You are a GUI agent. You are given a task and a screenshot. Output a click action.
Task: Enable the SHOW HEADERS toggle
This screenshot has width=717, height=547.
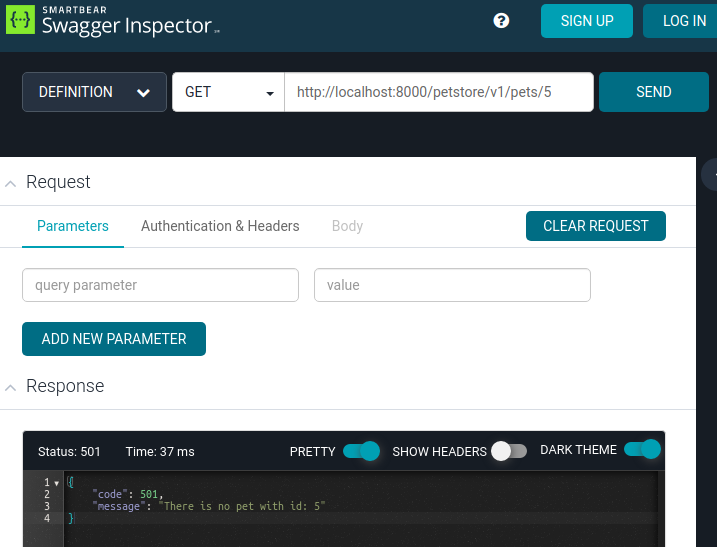point(508,451)
